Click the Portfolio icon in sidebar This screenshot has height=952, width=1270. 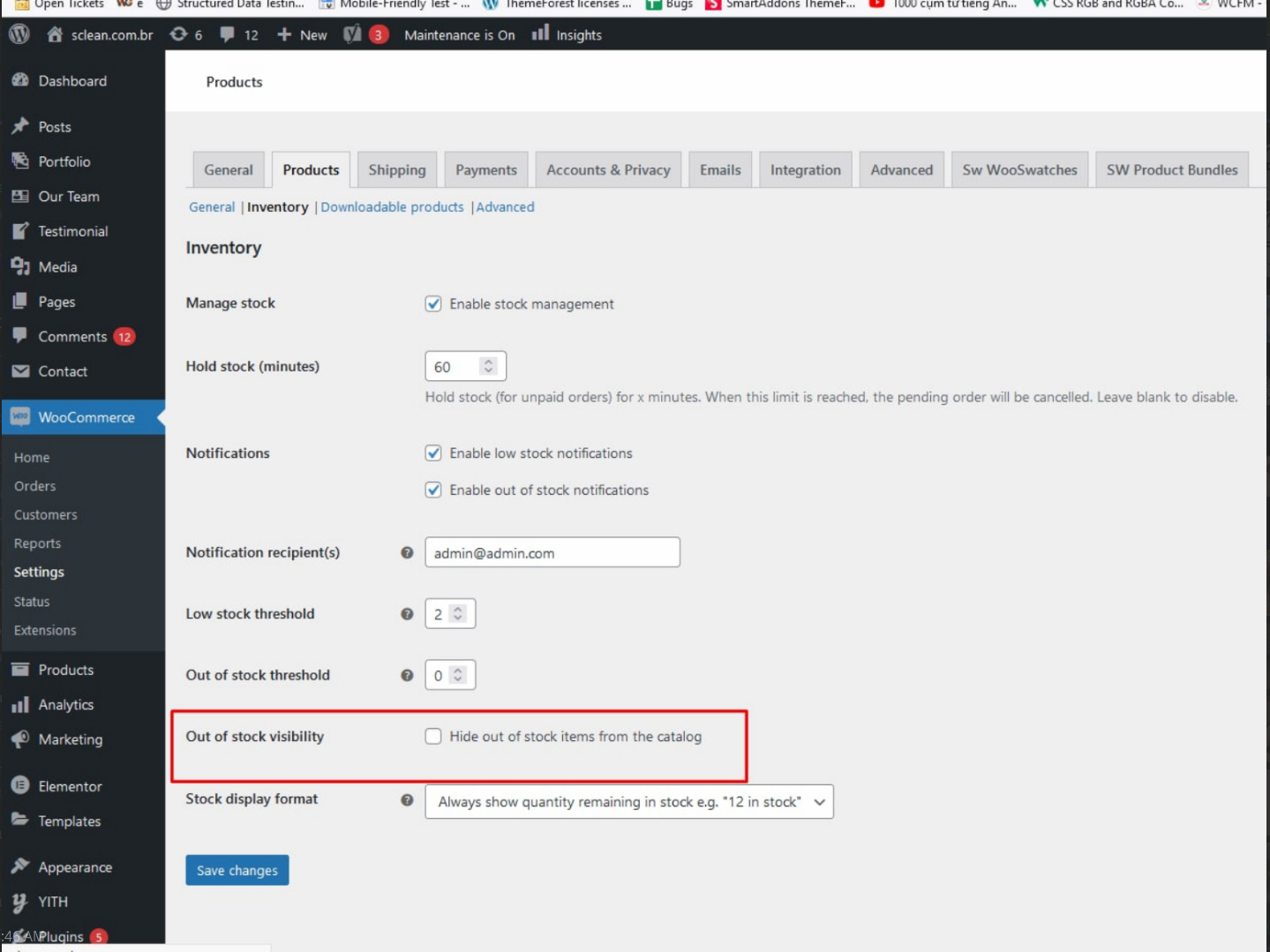[20, 161]
